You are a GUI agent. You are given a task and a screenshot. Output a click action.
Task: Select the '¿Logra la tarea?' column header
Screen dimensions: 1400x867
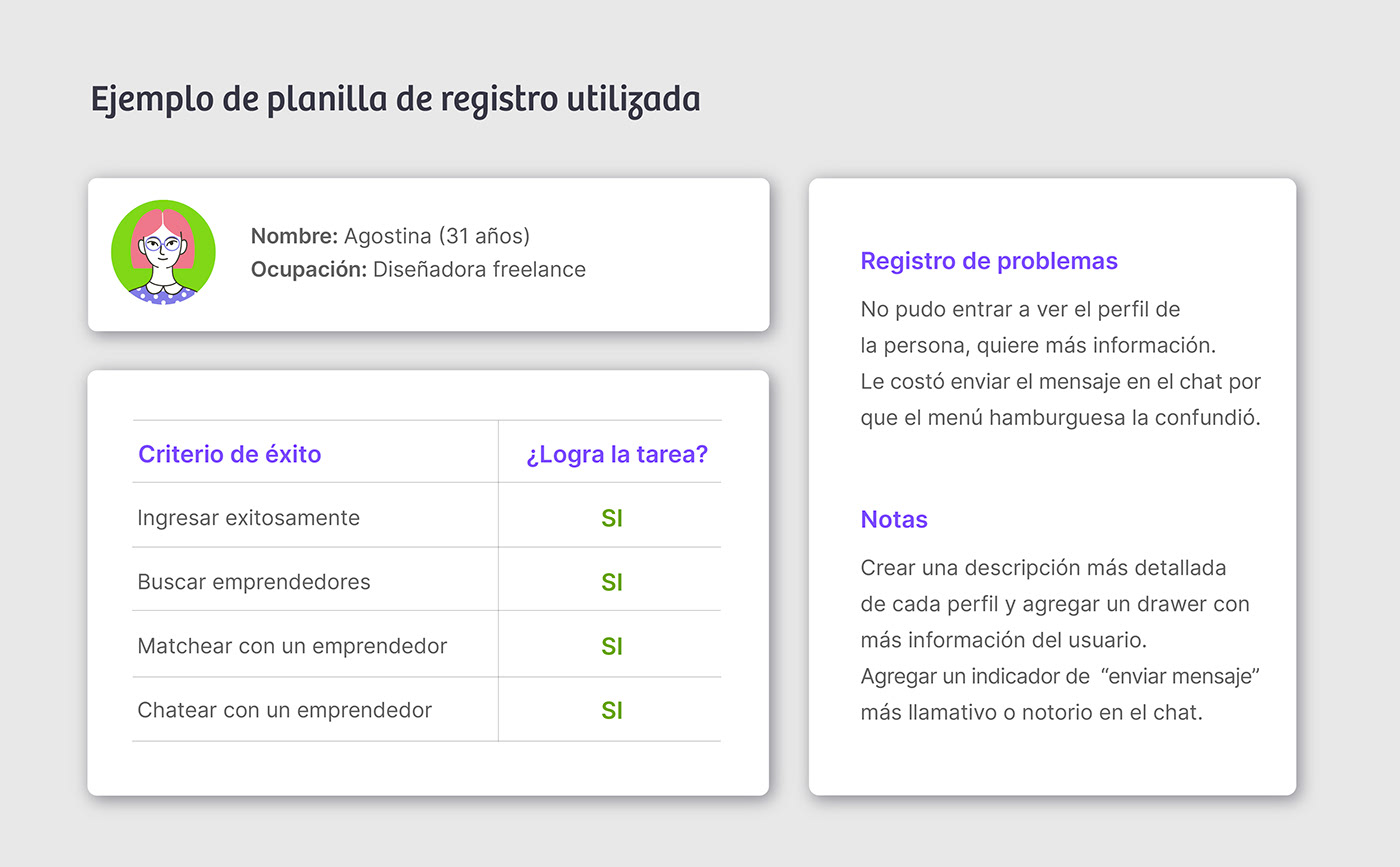coord(617,454)
